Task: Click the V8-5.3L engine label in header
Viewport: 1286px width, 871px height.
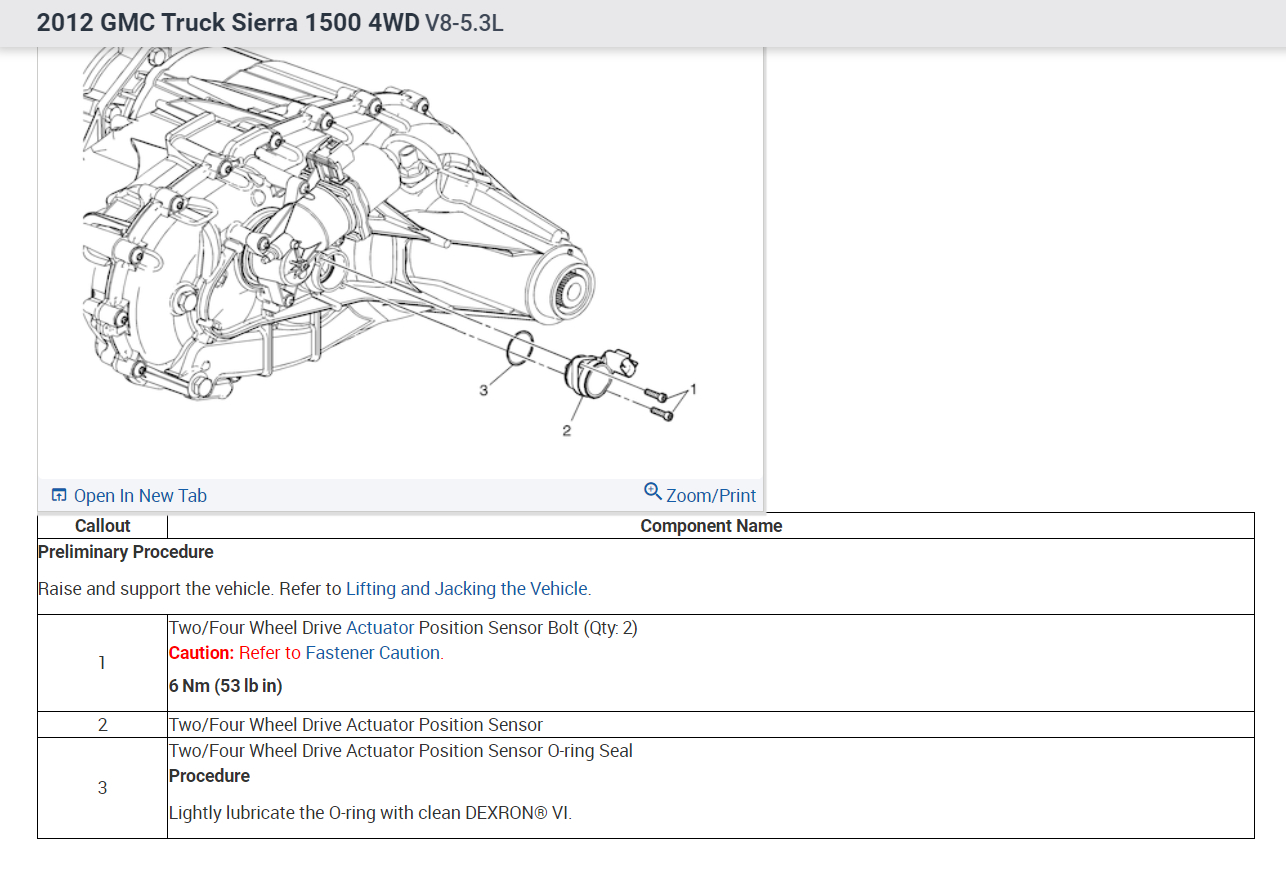Action: point(464,23)
